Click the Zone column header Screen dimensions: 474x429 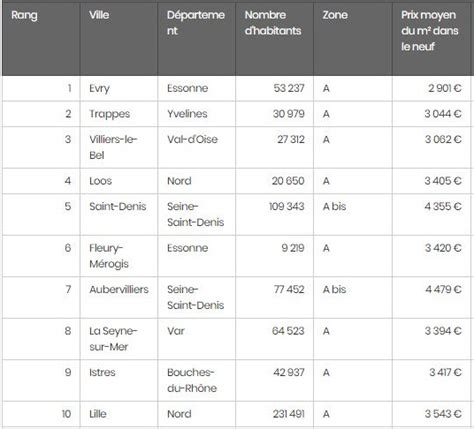(x=335, y=15)
